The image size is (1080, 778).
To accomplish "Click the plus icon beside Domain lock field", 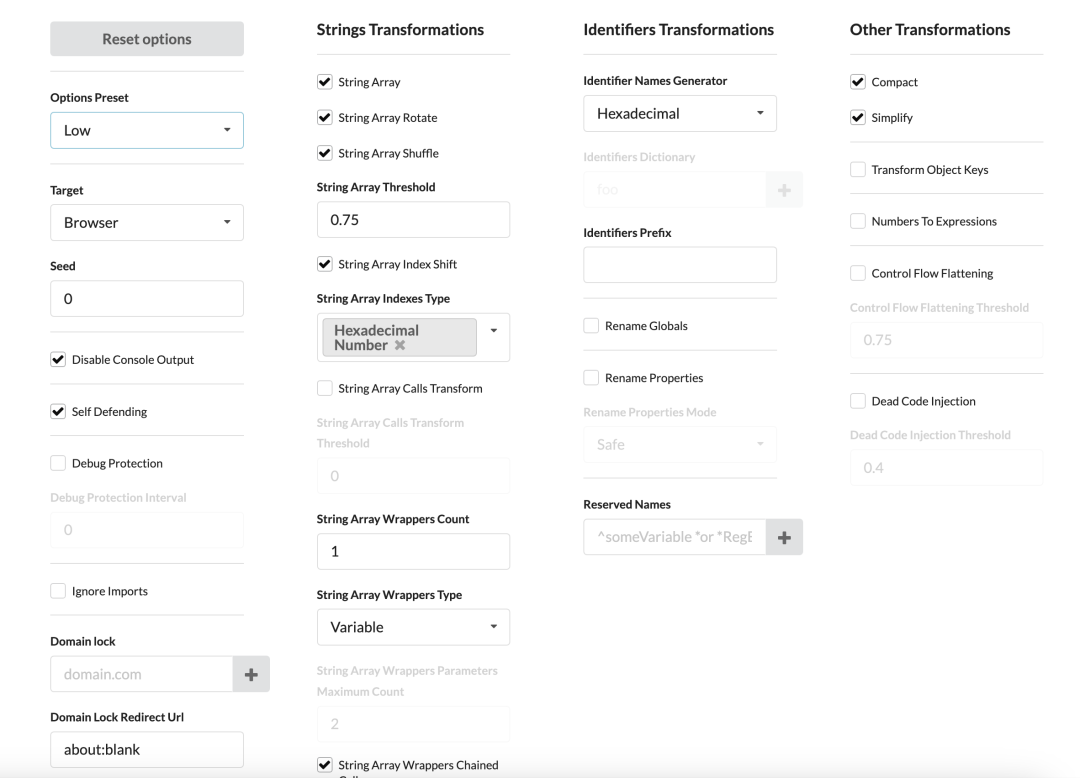I will coord(251,675).
